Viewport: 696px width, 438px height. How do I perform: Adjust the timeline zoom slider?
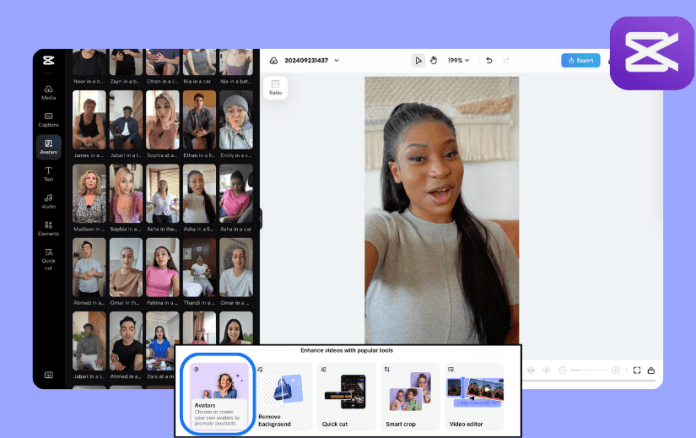(589, 370)
